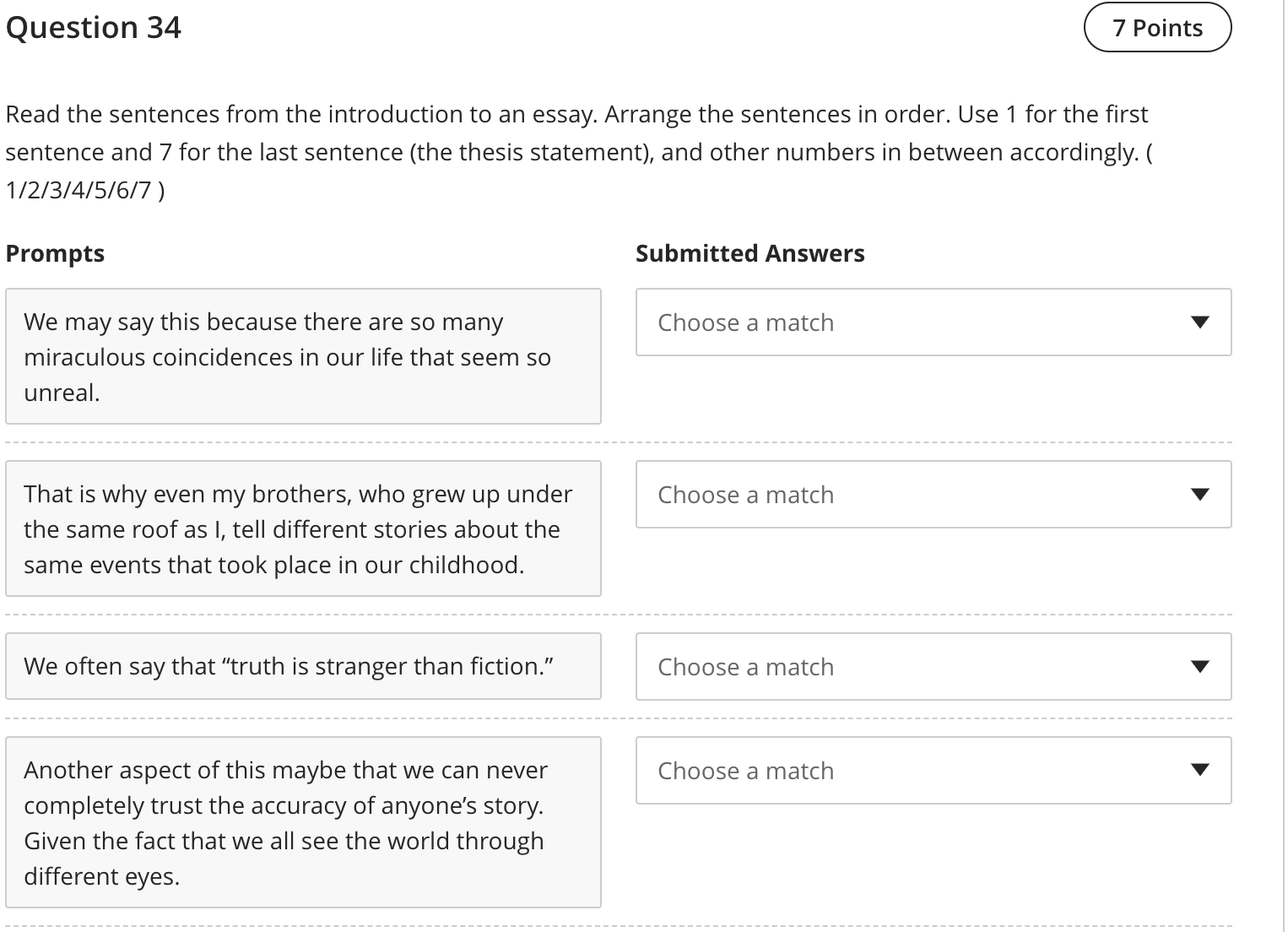This screenshot has width=1288, height=932.
Task: Select the 'That is why even my brothers' prompt box
Action: coord(303,528)
